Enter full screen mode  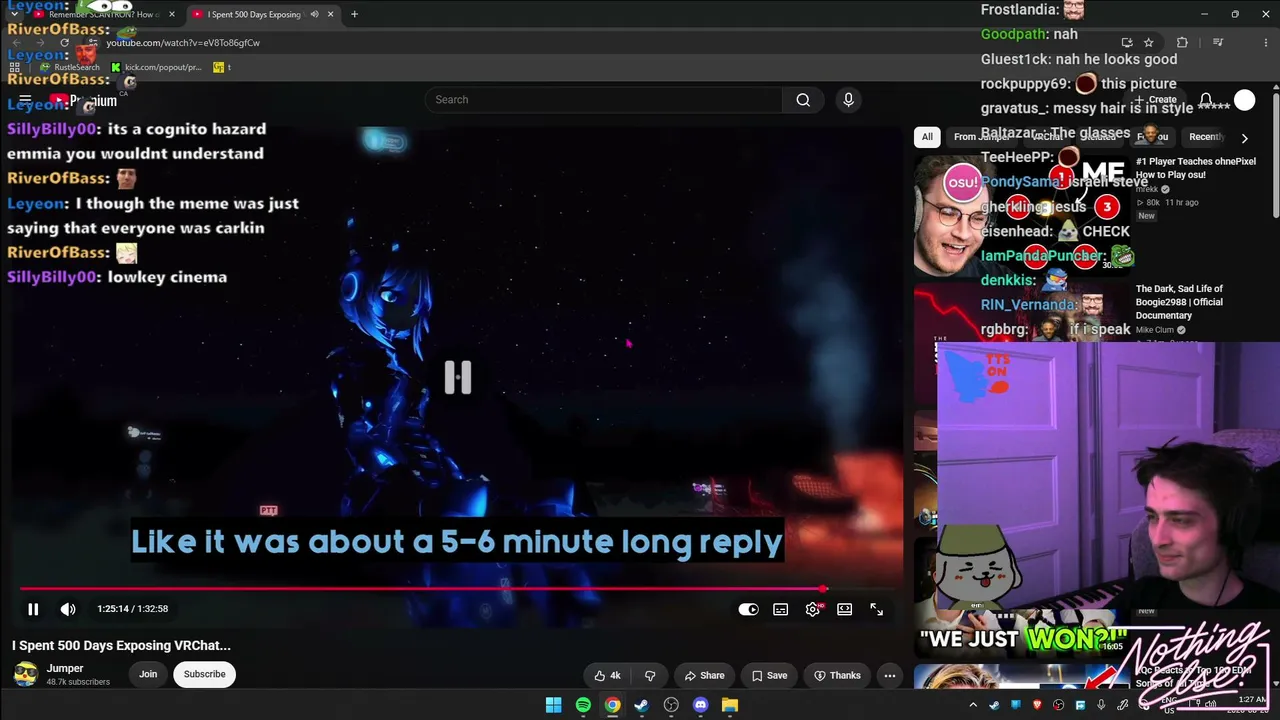pos(877,609)
